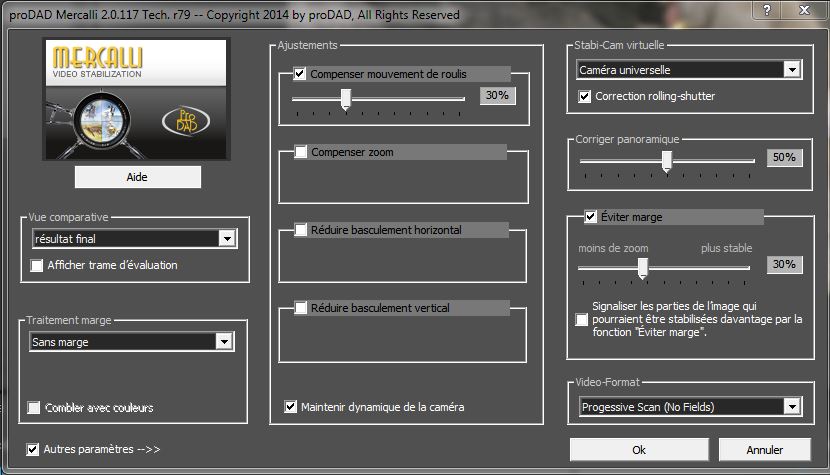Open the Video-Format Progessive Scan dropdown
This screenshot has height=475, width=830.
[691, 407]
